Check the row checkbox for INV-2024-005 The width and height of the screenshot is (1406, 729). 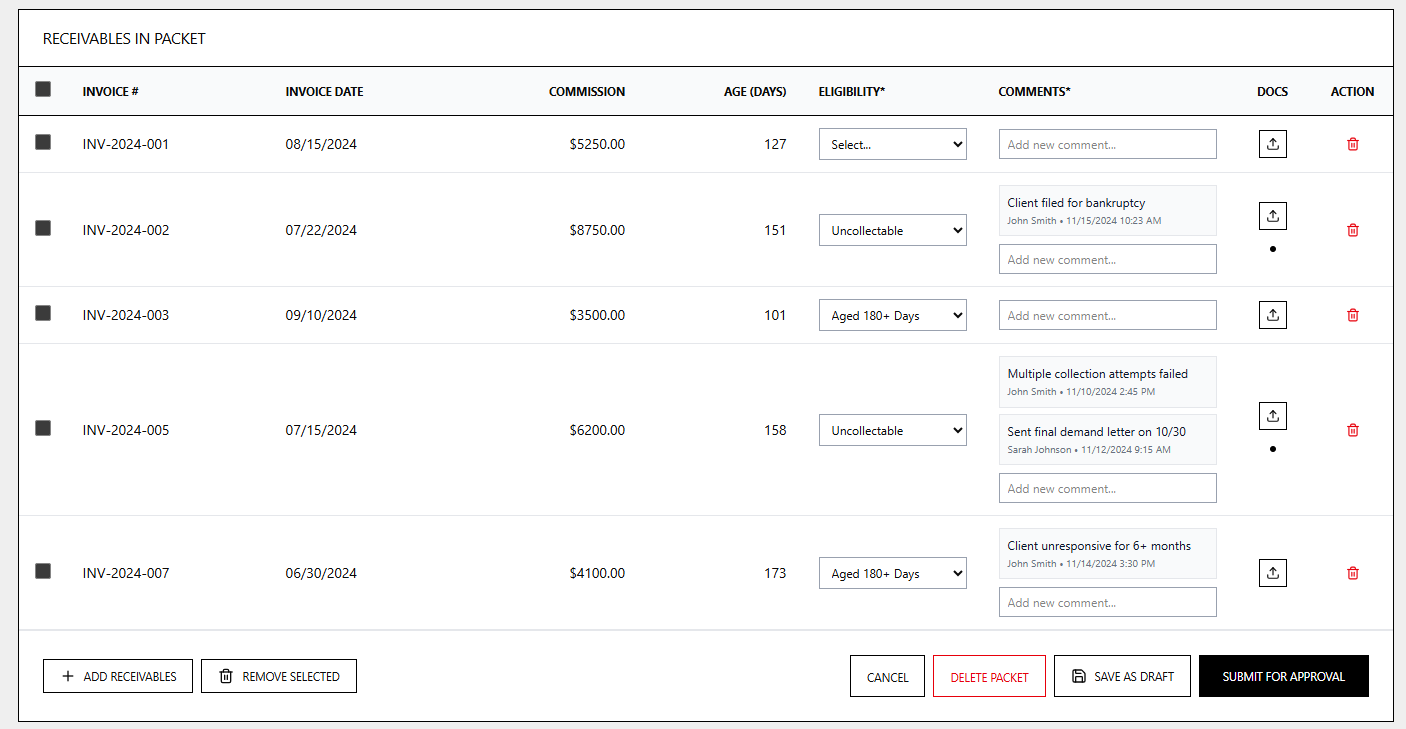pos(42,428)
